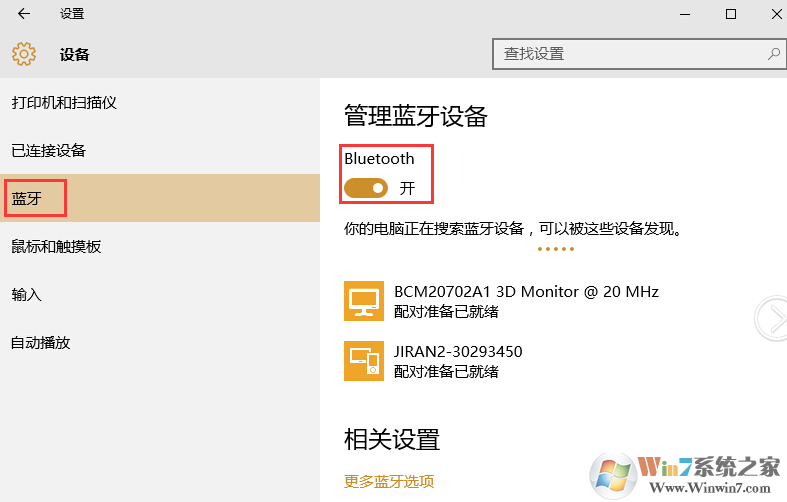
Task: Select 蓝牙 in the sidebar
Action: point(27,198)
